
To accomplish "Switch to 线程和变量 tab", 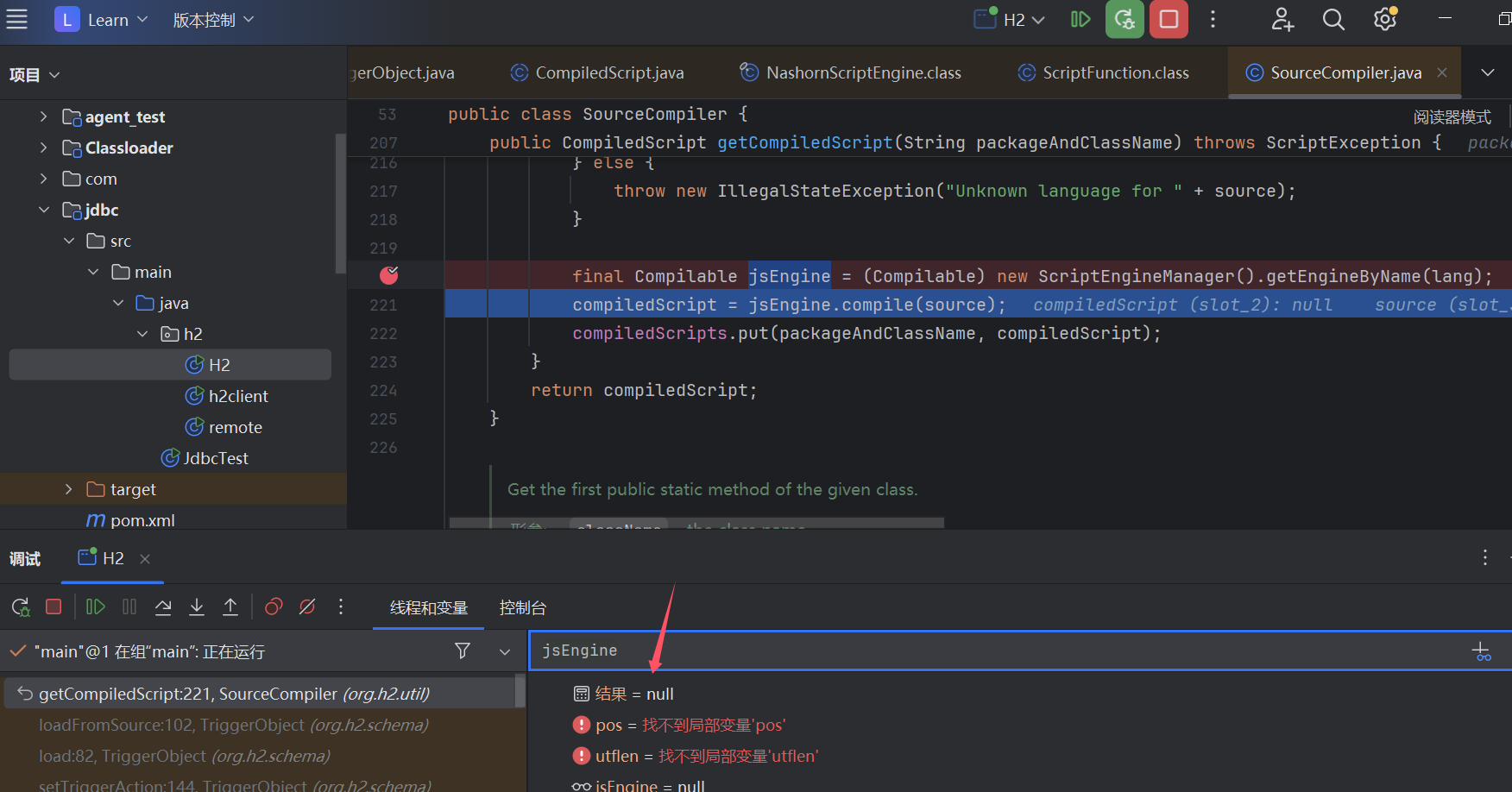I will coord(429,608).
